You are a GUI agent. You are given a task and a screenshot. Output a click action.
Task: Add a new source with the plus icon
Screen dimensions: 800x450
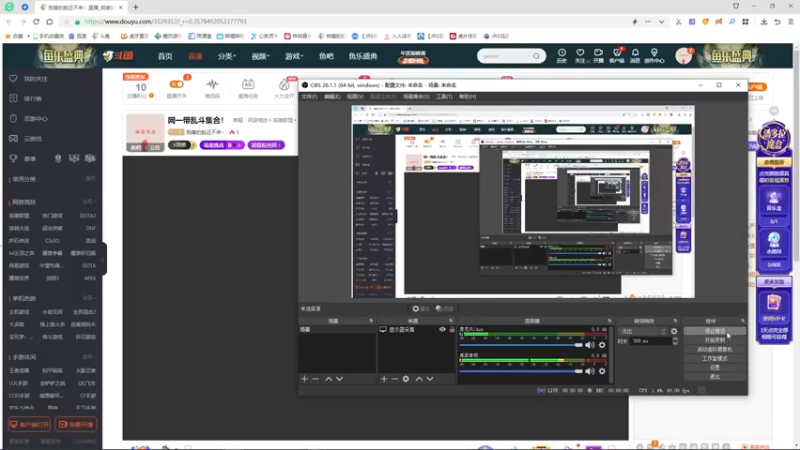384,379
